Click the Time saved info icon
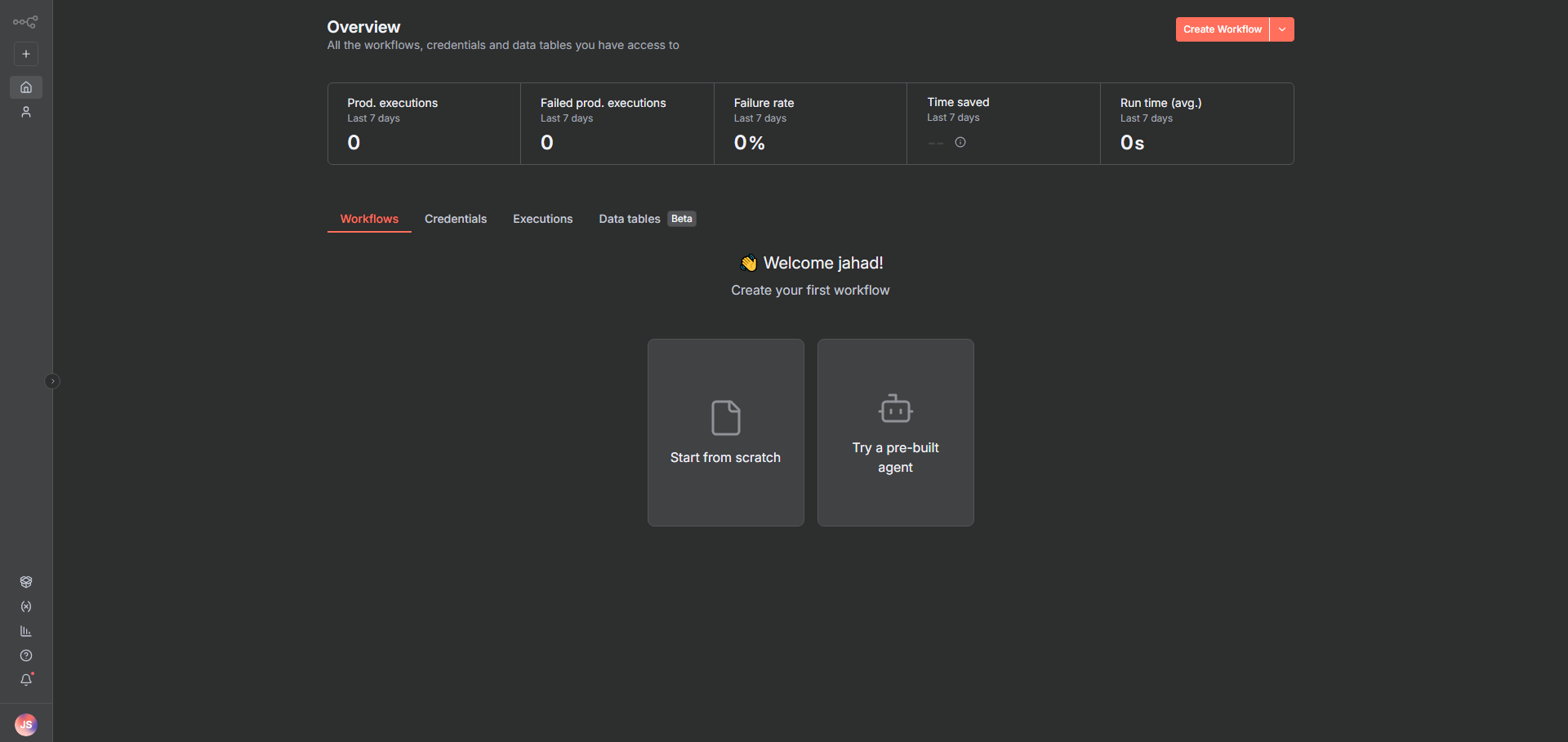Viewport: 1568px width, 742px height. click(x=960, y=142)
